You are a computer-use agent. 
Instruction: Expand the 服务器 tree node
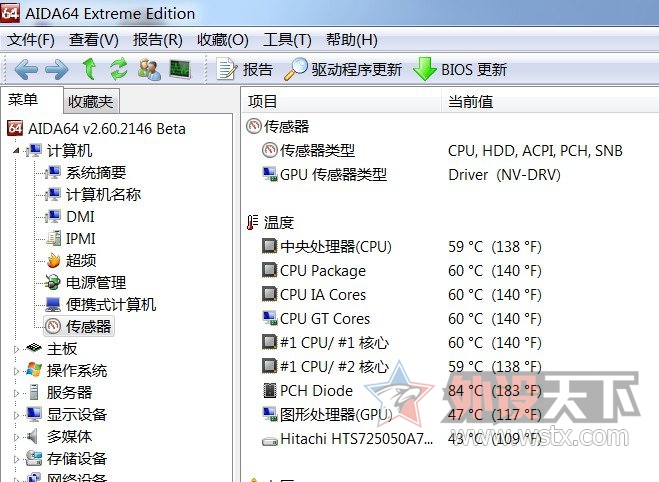(x=16, y=393)
